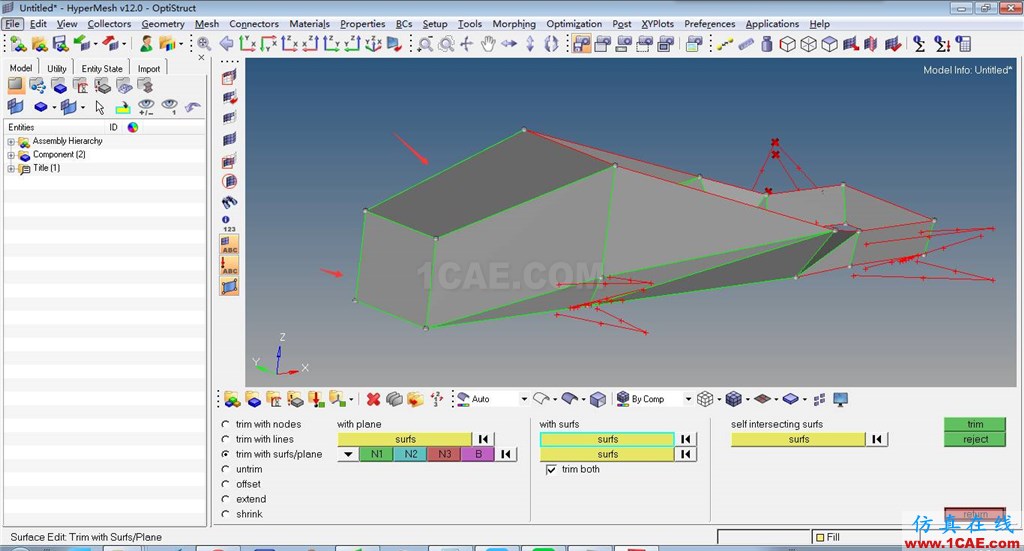Open the Auto geometry color mode dropdown
This screenshot has width=1024, height=551.
524,399
